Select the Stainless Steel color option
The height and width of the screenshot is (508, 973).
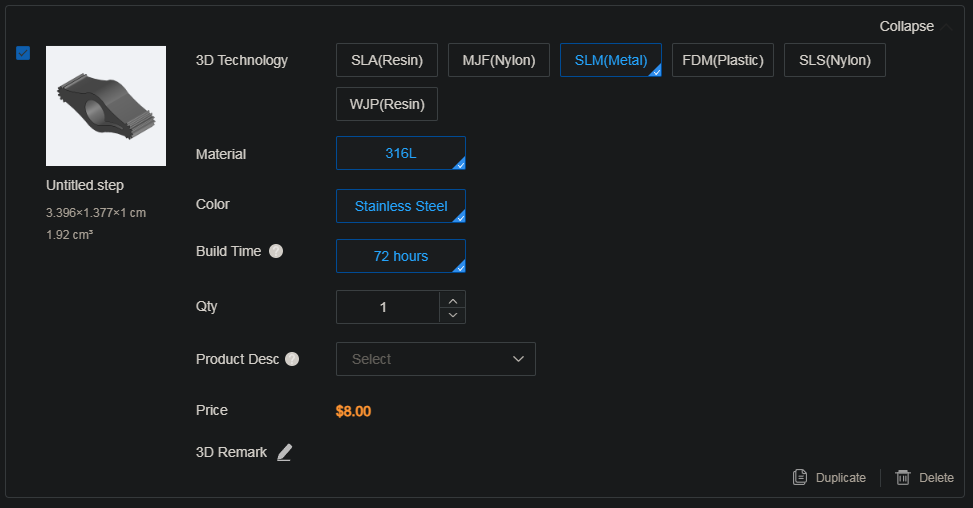coord(400,206)
